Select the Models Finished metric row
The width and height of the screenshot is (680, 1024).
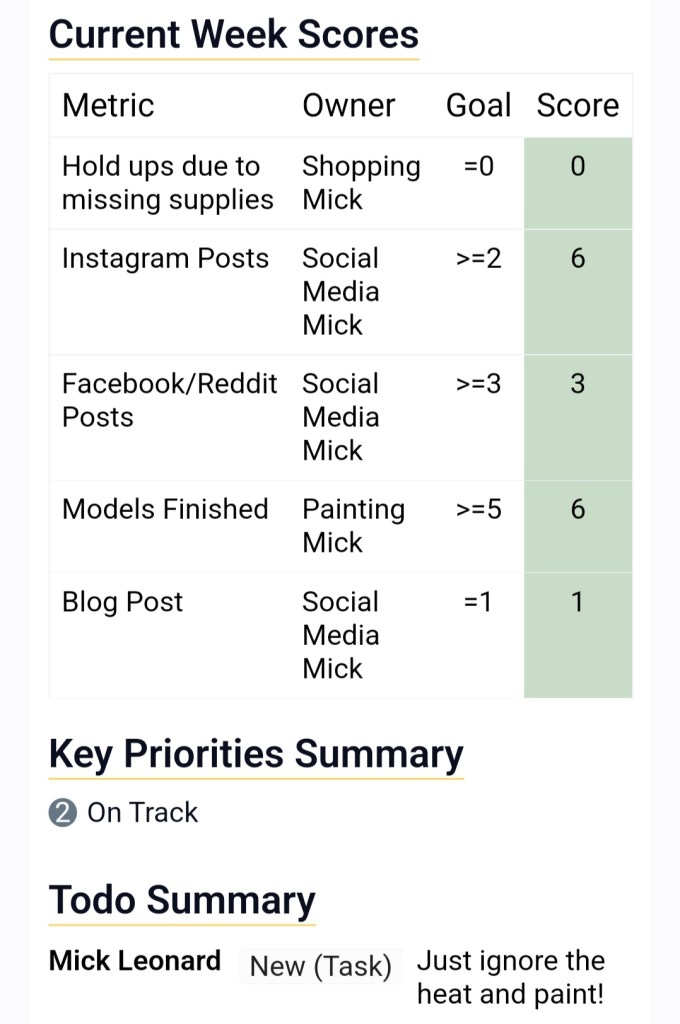[165, 509]
